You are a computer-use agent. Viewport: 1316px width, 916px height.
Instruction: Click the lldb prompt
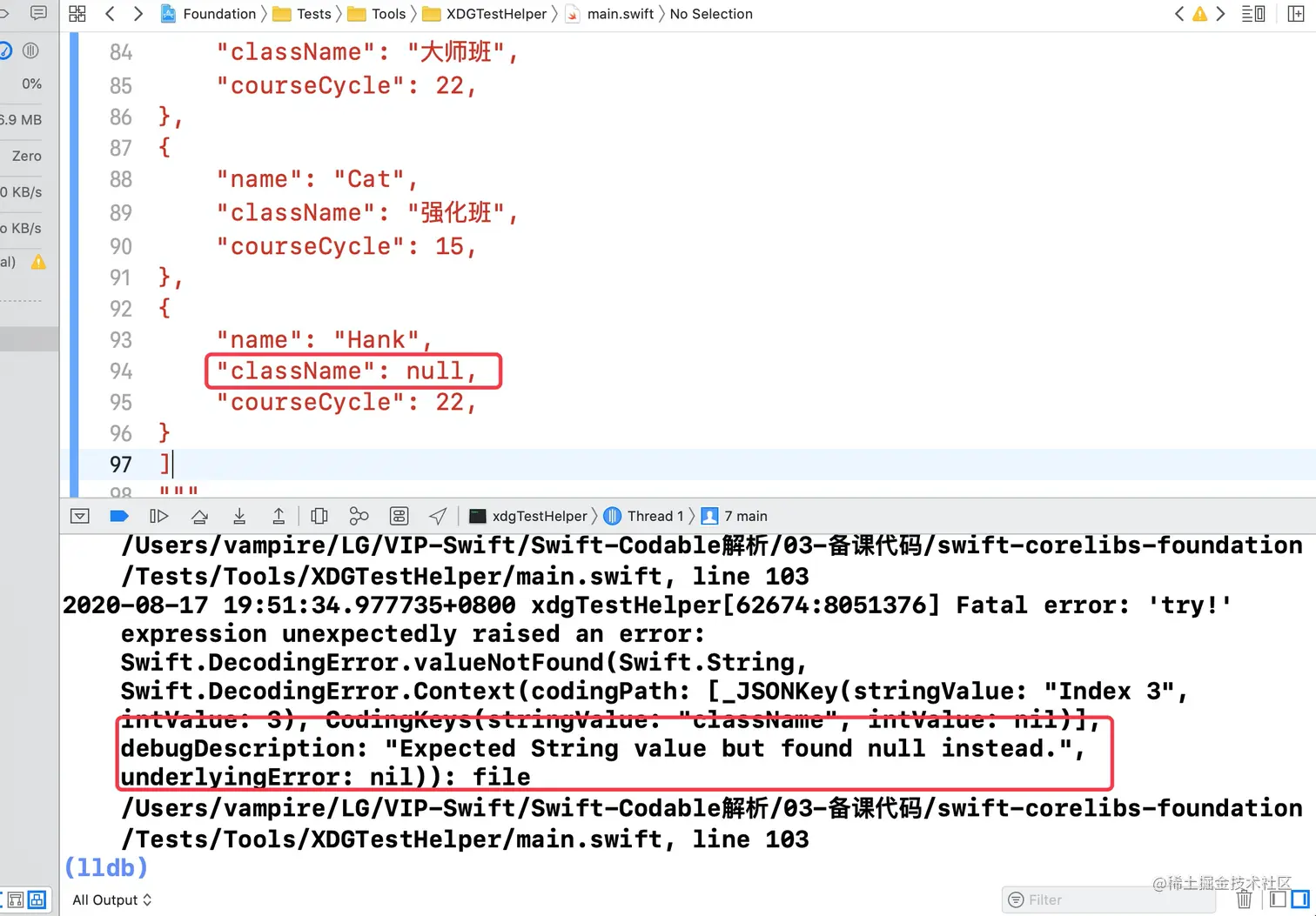105,867
